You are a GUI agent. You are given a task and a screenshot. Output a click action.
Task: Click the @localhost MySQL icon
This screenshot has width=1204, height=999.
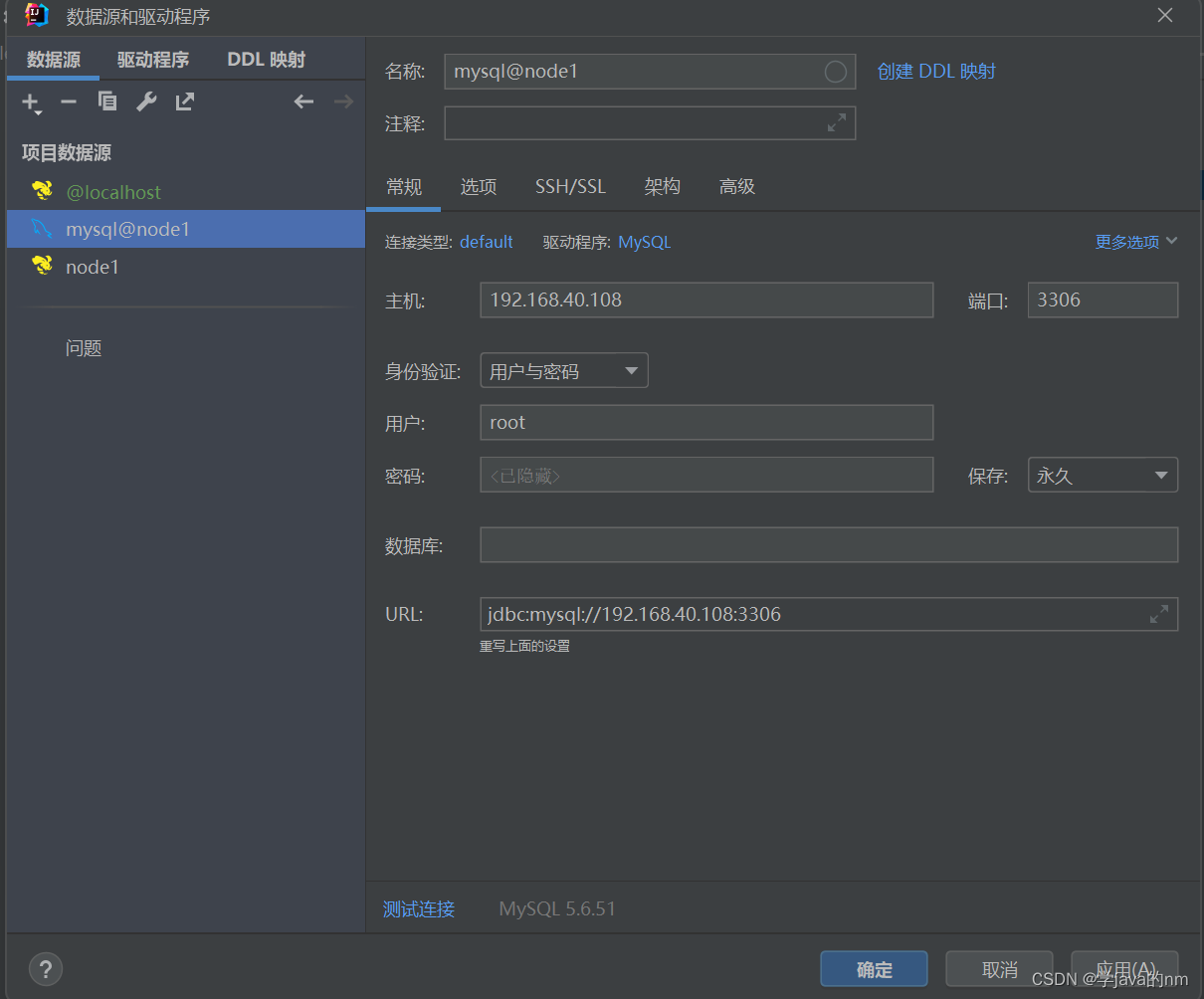(42, 191)
